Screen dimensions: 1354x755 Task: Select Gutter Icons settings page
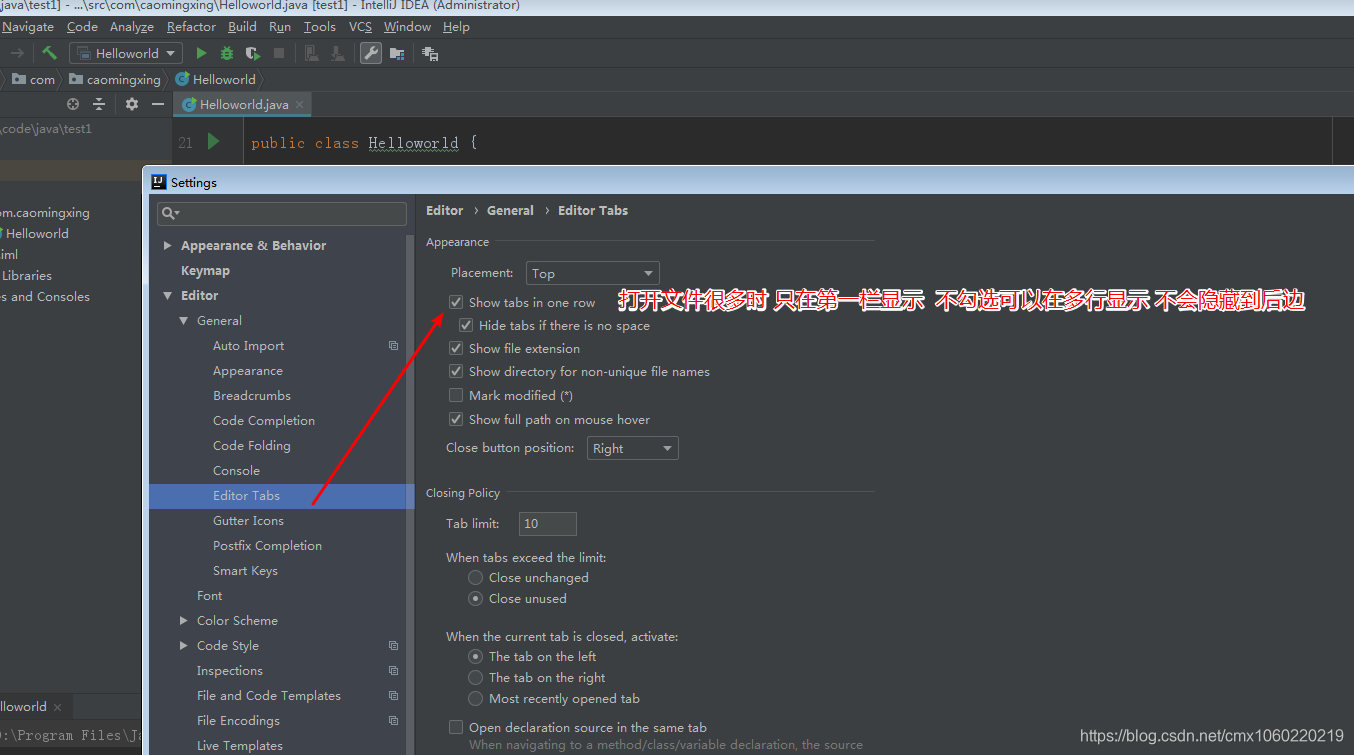(x=248, y=521)
